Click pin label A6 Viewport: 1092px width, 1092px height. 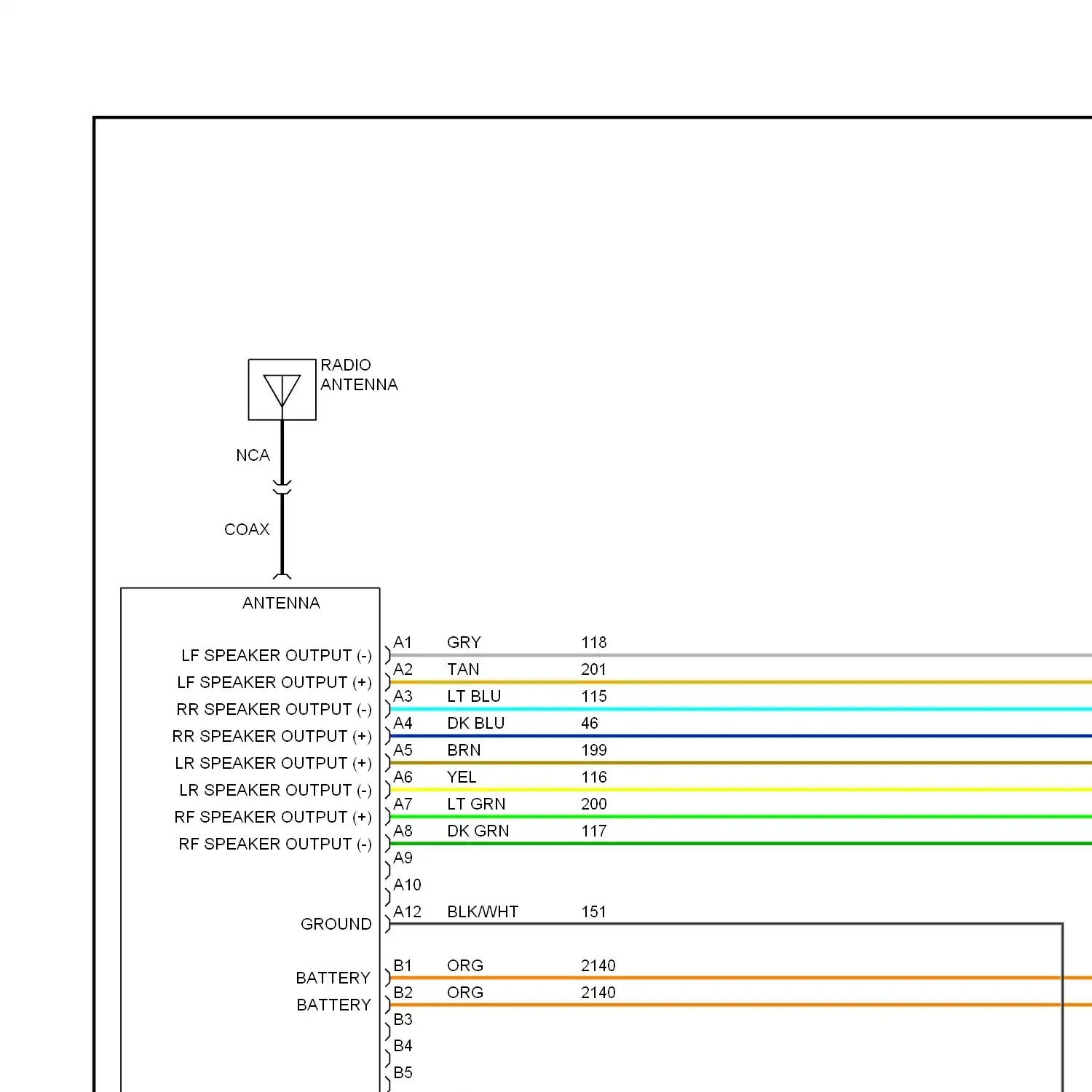point(403,778)
